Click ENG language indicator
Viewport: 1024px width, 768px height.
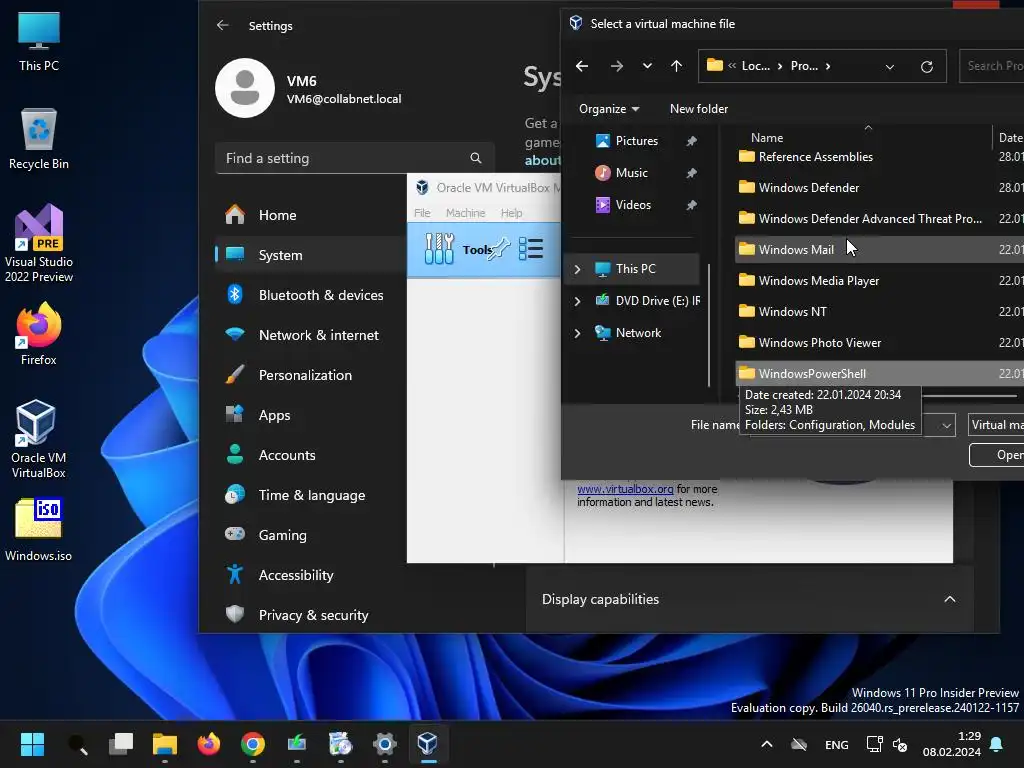837,744
